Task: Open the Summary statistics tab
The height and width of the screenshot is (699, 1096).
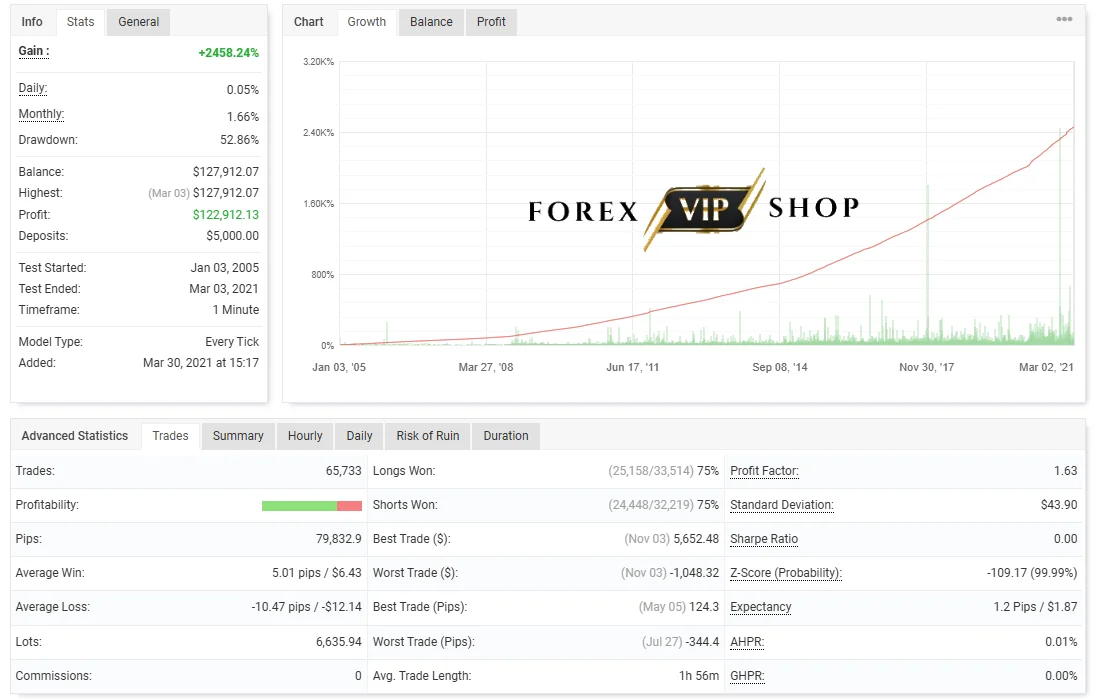Action: [238, 435]
